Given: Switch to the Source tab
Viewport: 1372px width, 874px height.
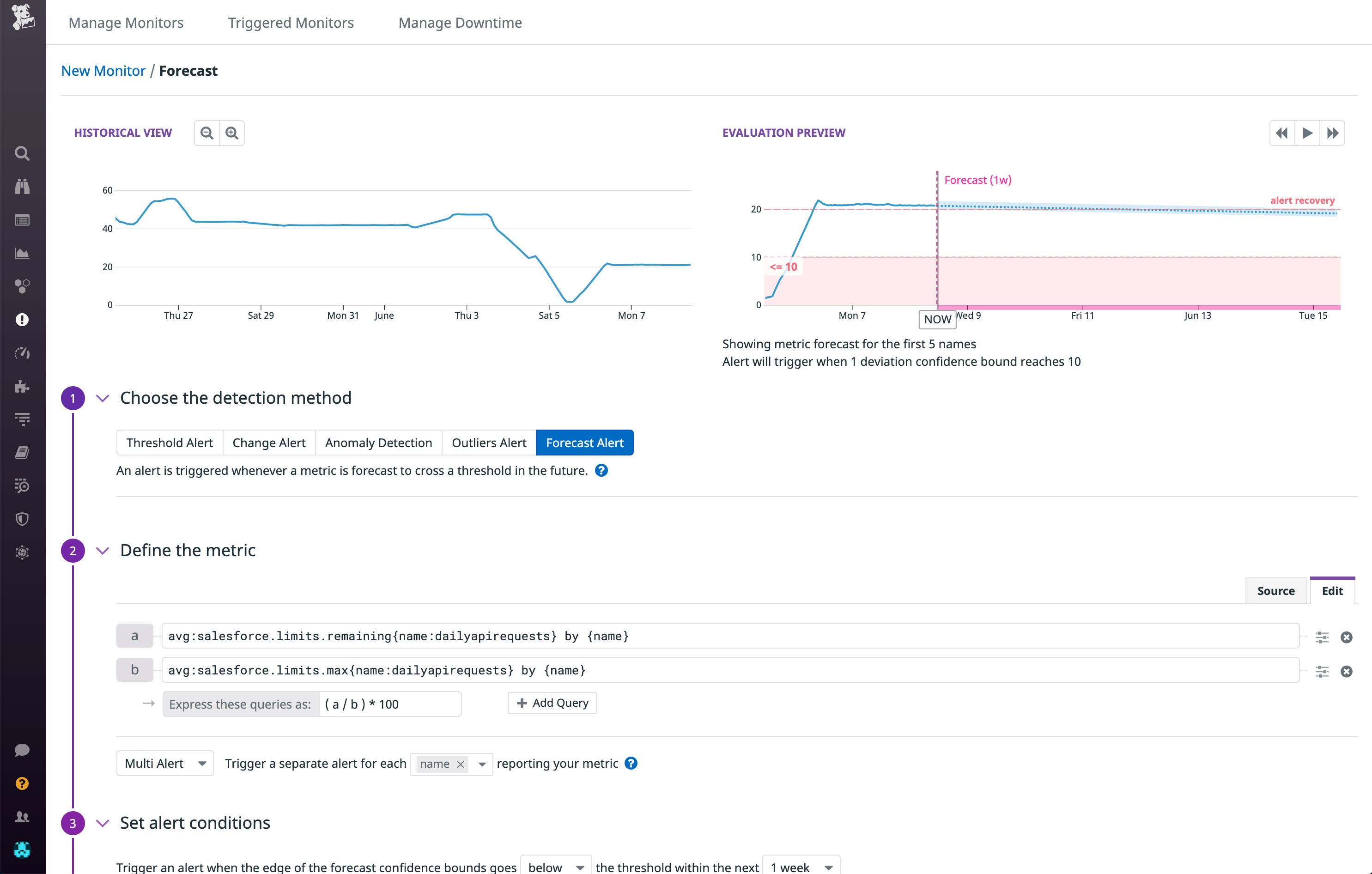Looking at the screenshot, I should (x=1276, y=591).
